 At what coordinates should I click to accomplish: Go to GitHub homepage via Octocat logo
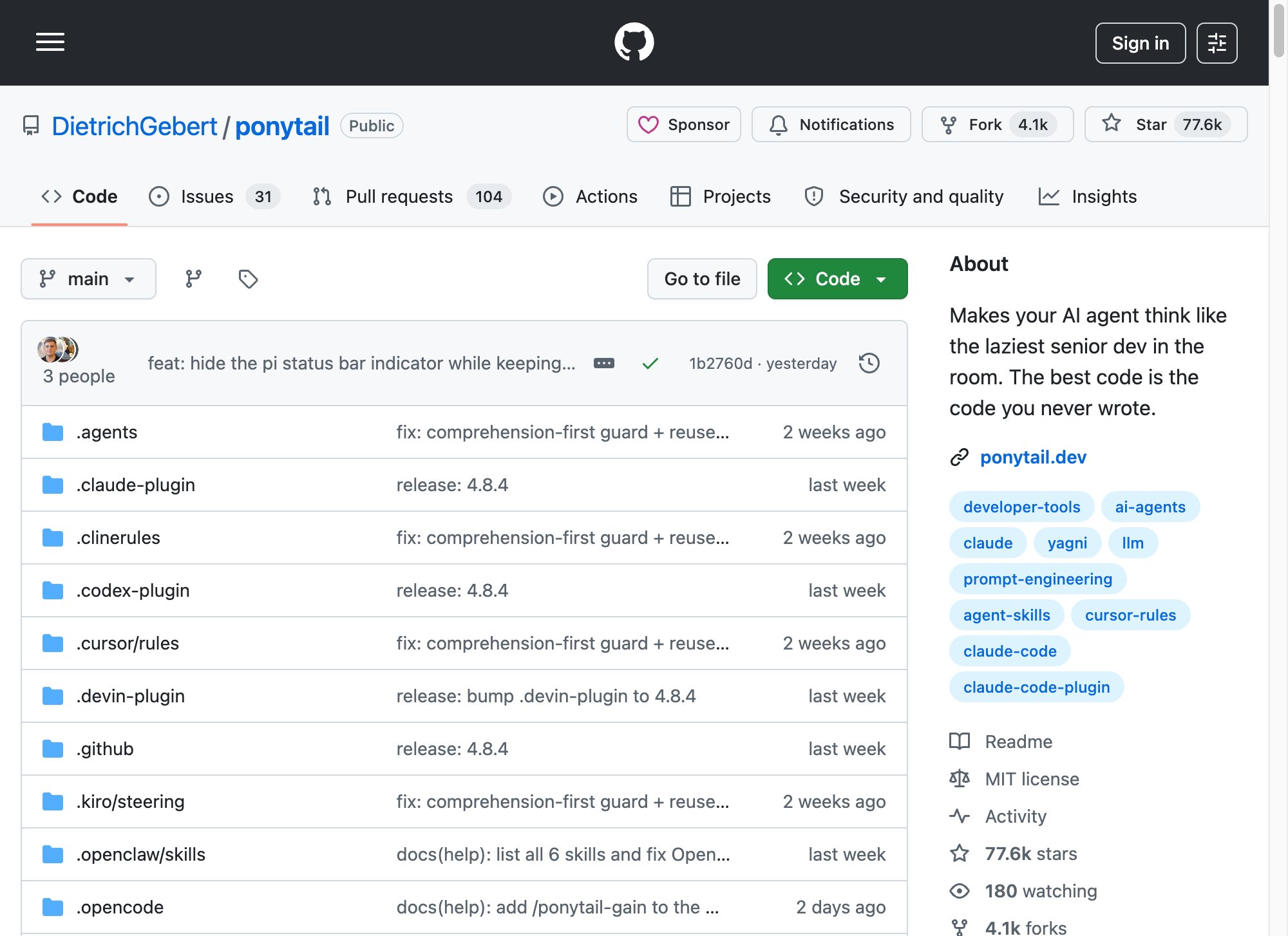pos(634,42)
